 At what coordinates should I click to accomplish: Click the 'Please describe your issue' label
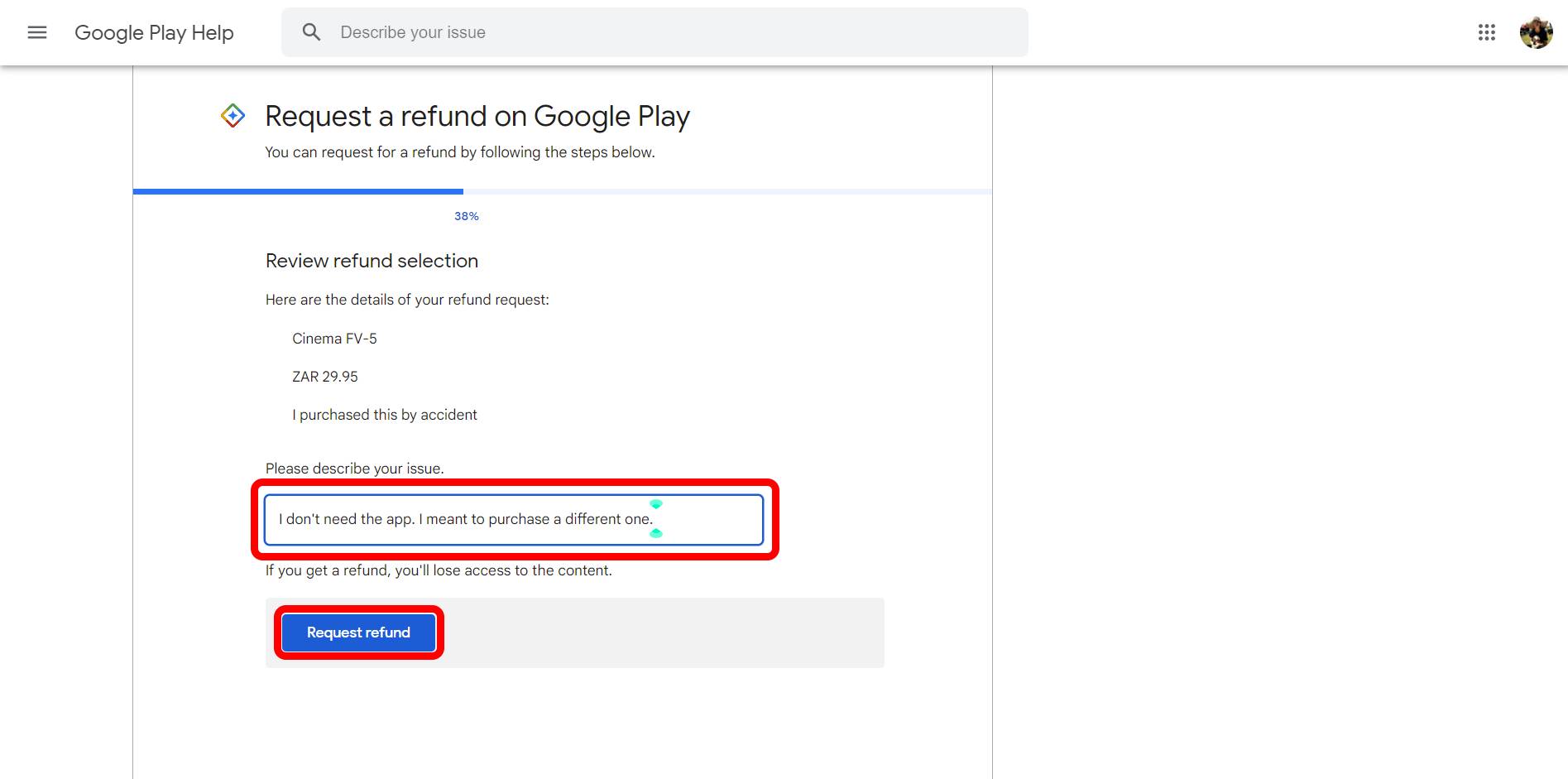[354, 469]
